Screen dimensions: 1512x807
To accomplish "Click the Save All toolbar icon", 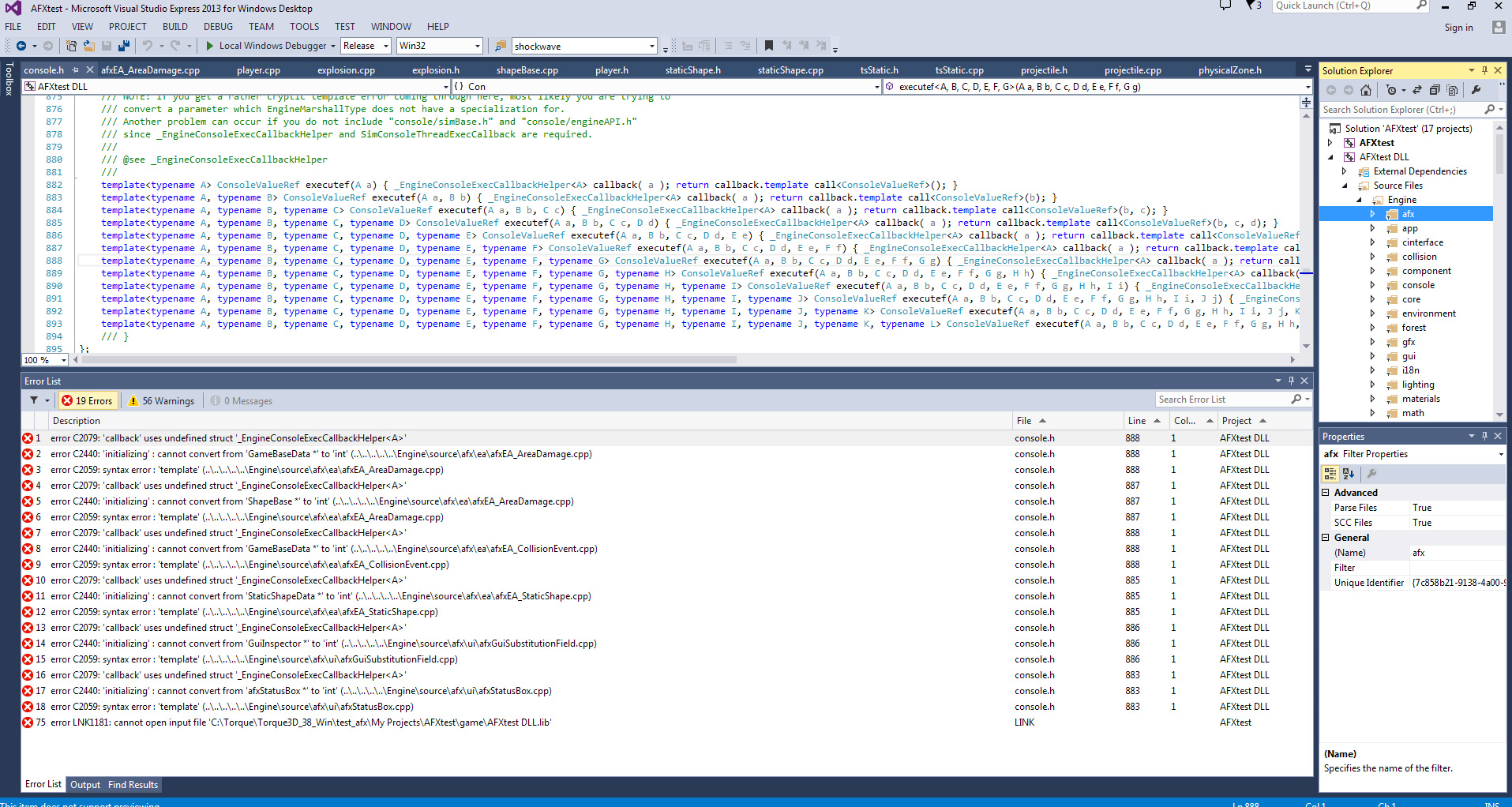I will pyautogui.click(x=123, y=46).
